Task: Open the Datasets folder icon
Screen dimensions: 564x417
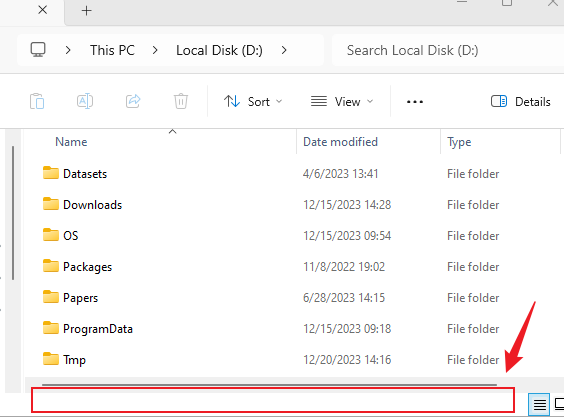Action: 50,173
